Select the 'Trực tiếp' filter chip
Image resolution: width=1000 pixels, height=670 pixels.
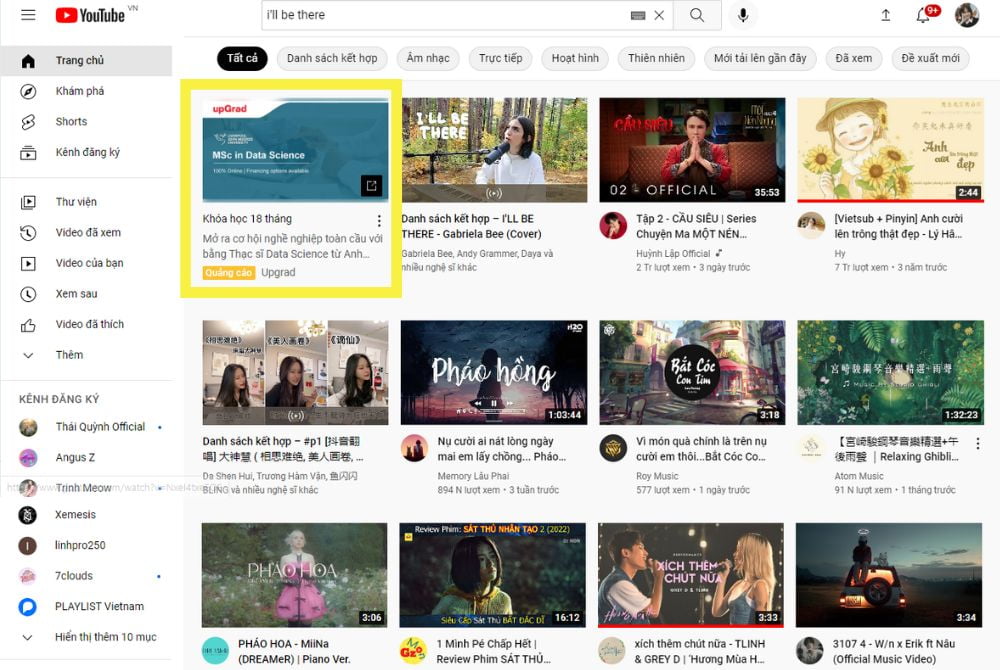(500, 58)
